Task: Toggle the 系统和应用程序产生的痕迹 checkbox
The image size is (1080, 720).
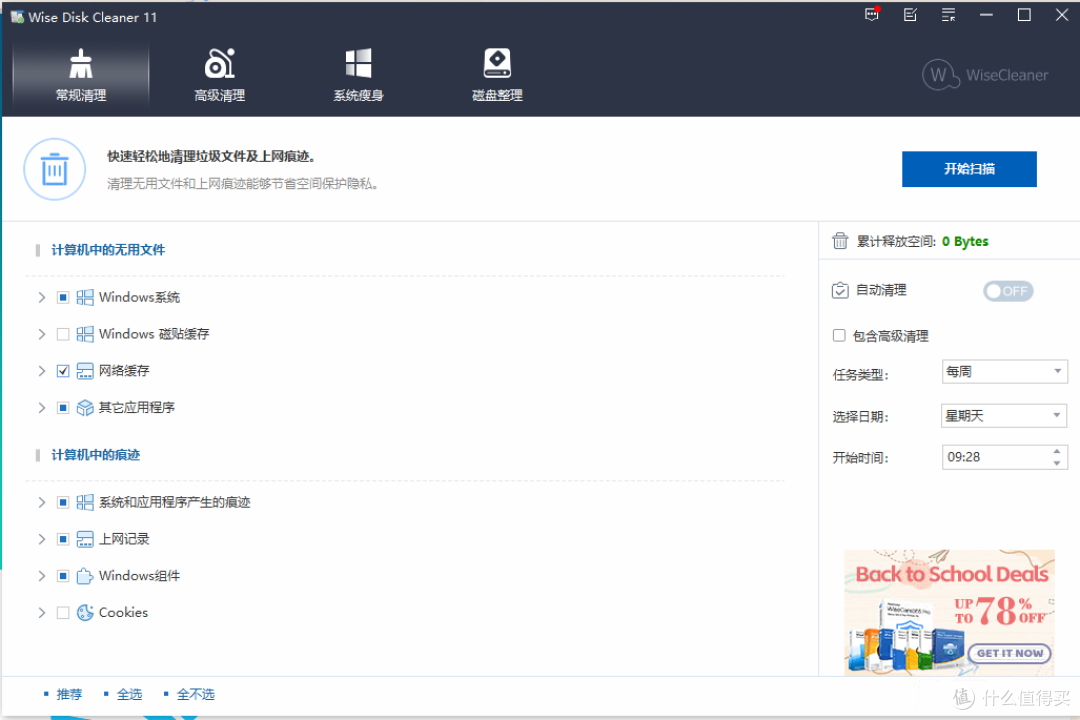Action: click(63, 502)
